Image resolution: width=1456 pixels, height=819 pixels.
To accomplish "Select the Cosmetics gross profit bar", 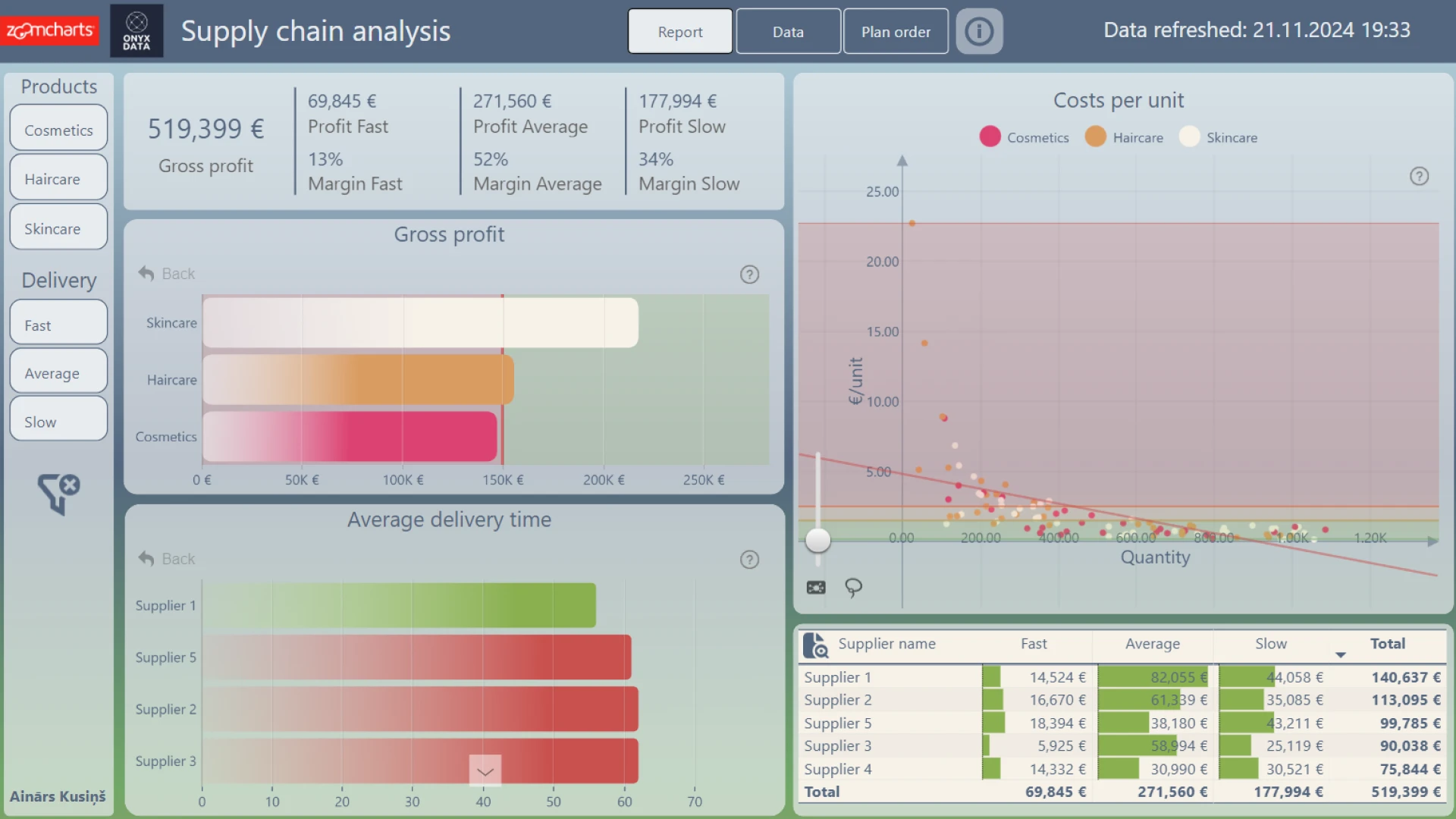I will click(350, 437).
